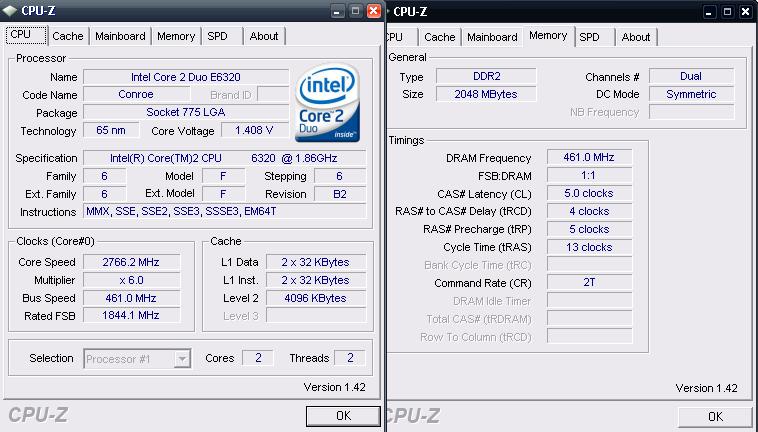The height and width of the screenshot is (432, 758).
Task: Click the Threads count field
Action: tap(350, 358)
